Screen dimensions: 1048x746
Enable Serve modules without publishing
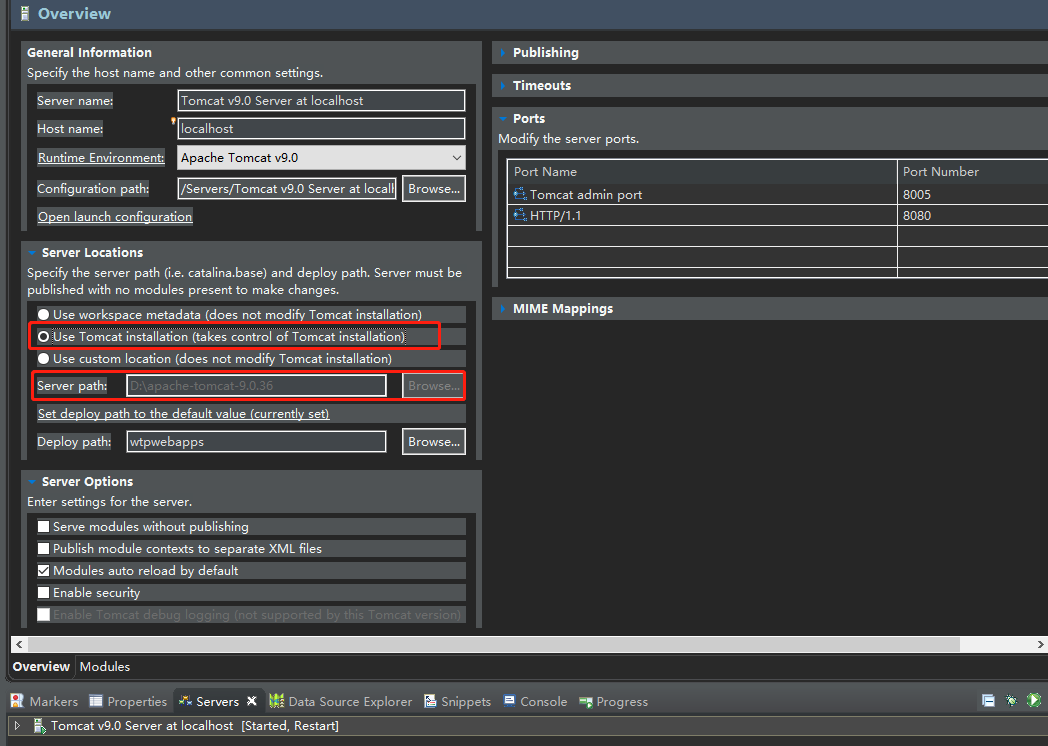point(43,527)
